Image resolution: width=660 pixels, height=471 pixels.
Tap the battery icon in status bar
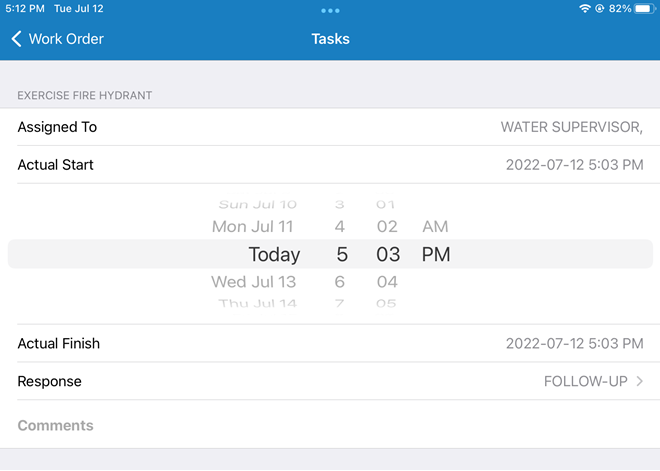coord(643,8)
